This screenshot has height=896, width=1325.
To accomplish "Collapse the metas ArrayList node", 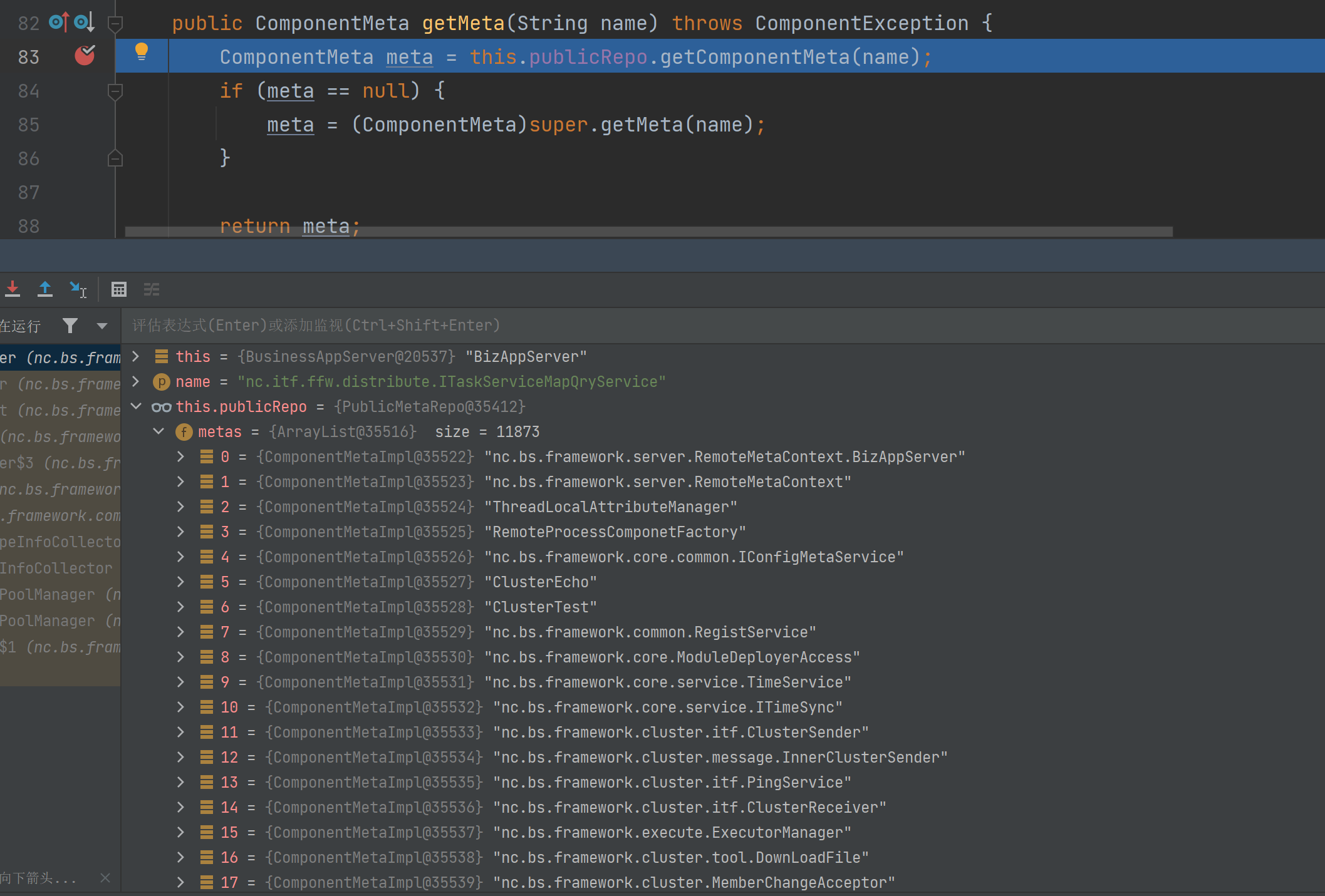I will coord(158,431).
